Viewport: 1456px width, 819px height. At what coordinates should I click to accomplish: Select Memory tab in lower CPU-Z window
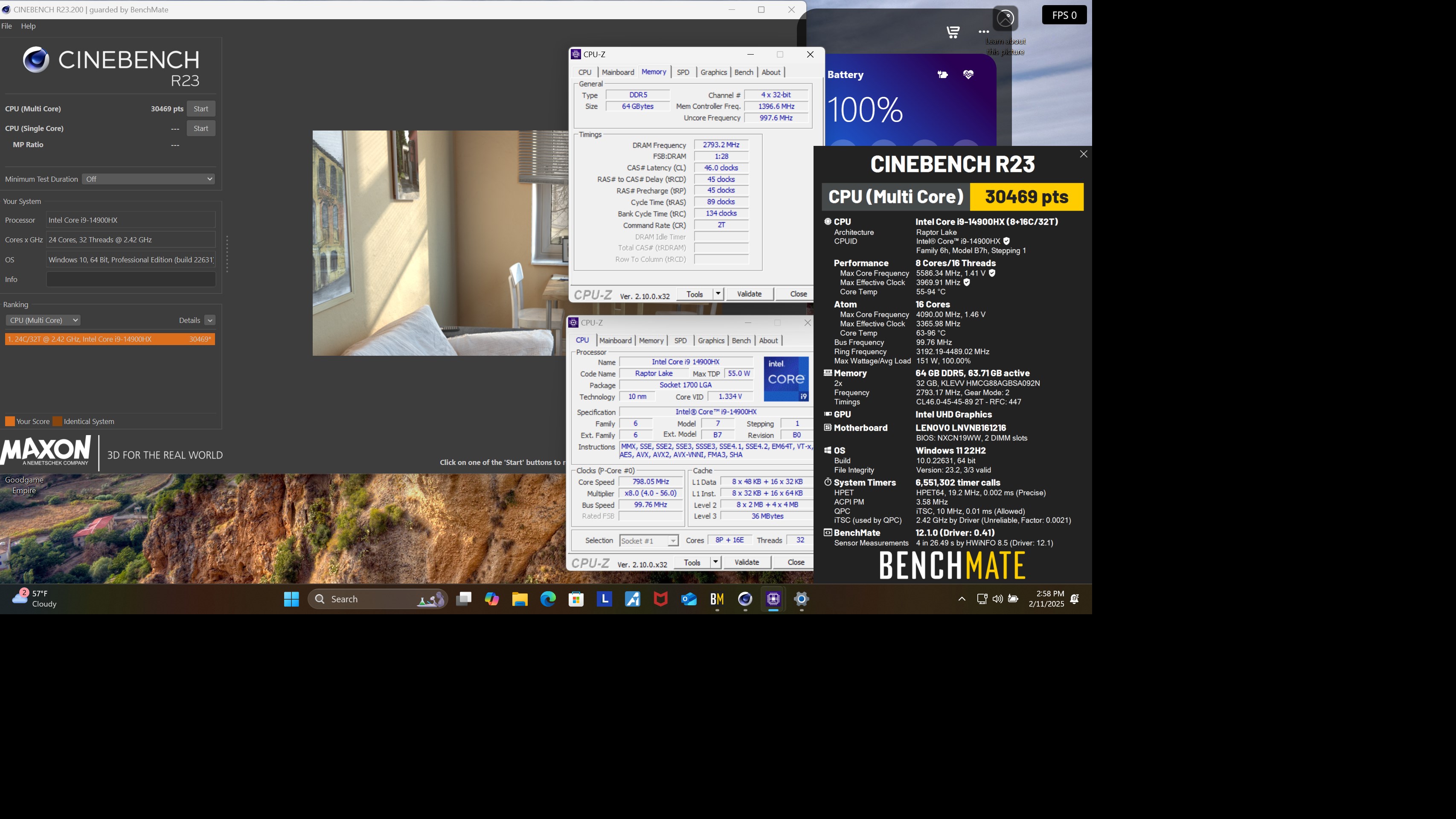point(651,341)
